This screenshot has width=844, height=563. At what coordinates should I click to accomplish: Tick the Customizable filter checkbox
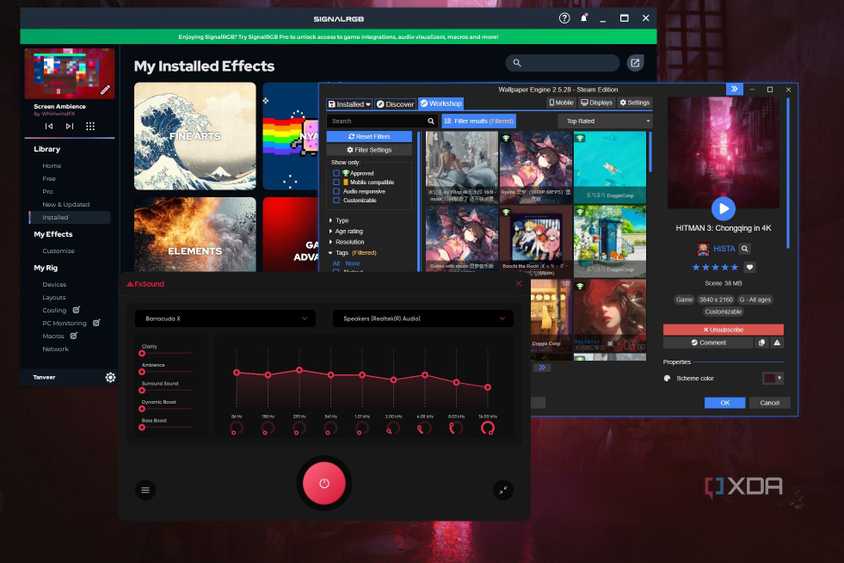click(336, 200)
